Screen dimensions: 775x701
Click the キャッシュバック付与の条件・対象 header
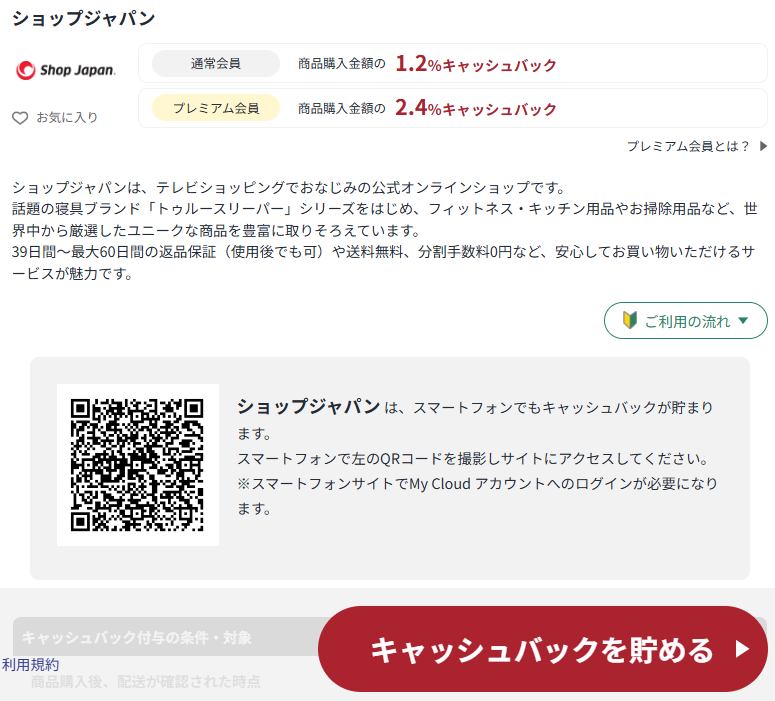coord(137,637)
